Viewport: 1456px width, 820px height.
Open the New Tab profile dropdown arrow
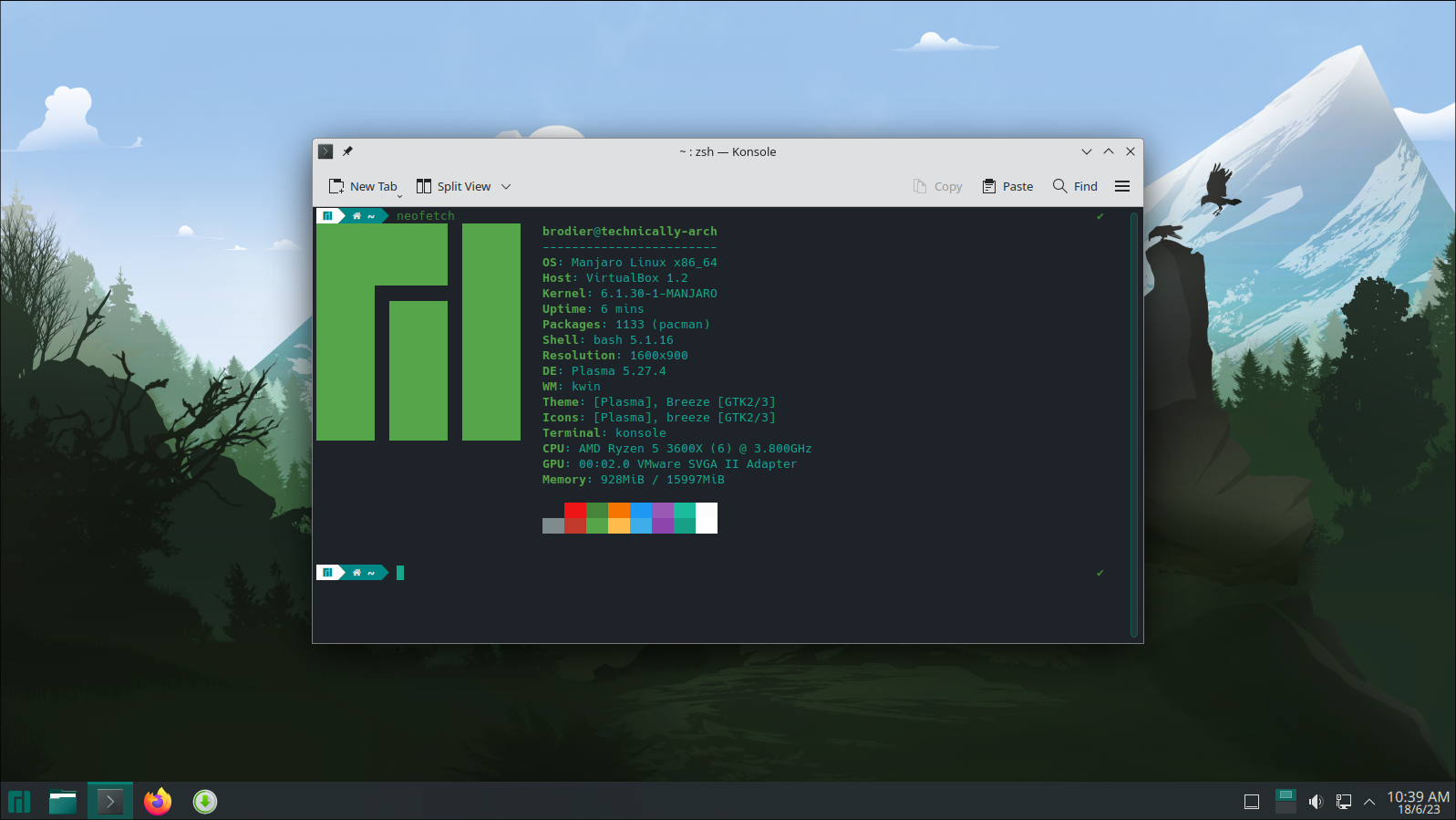pyautogui.click(x=399, y=195)
